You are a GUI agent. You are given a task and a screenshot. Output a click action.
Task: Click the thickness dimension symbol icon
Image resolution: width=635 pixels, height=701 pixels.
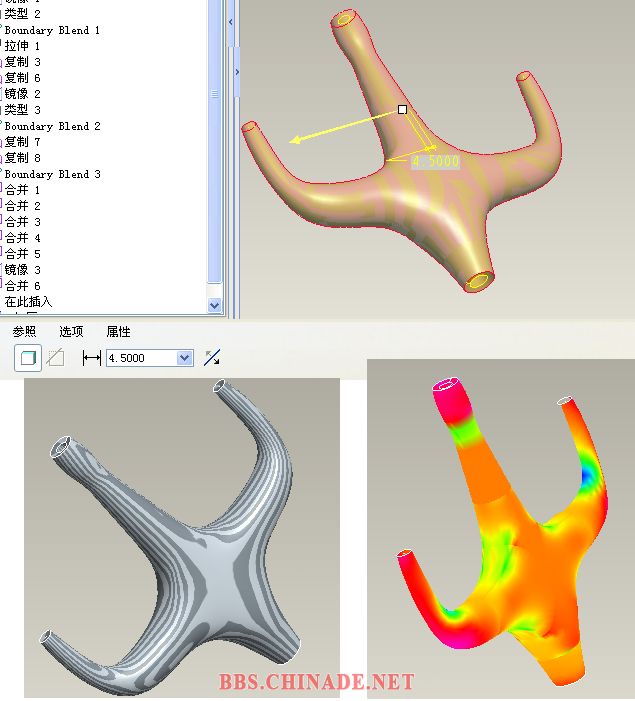click(x=92, y=358)
